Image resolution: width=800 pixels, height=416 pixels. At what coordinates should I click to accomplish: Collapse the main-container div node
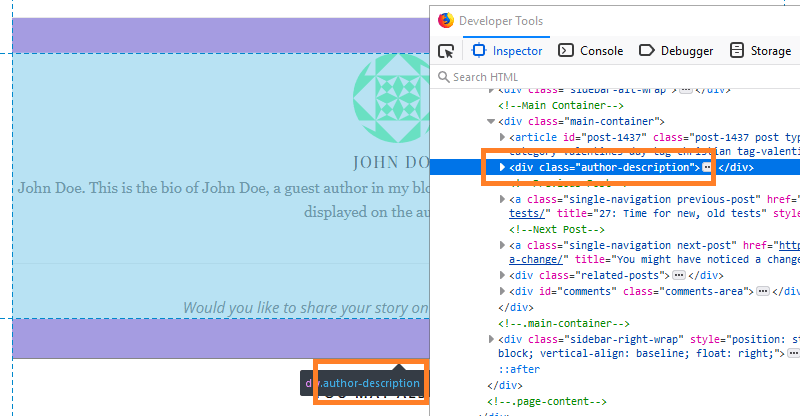(x=491, y=121)
